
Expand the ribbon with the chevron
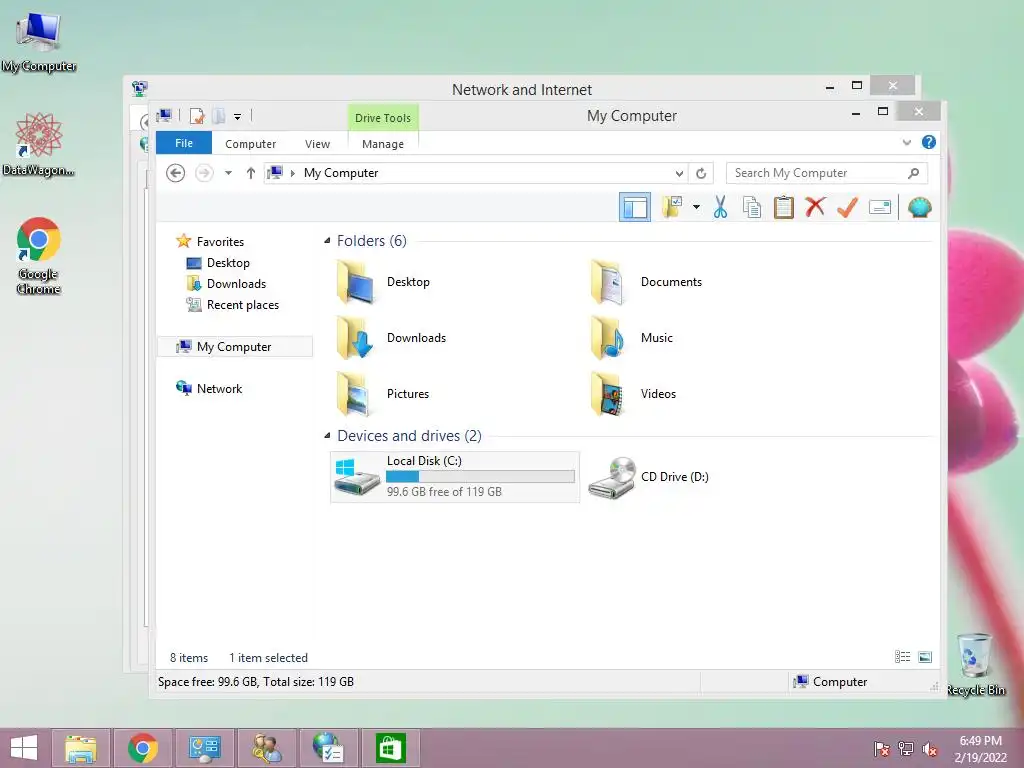(906, 142)
